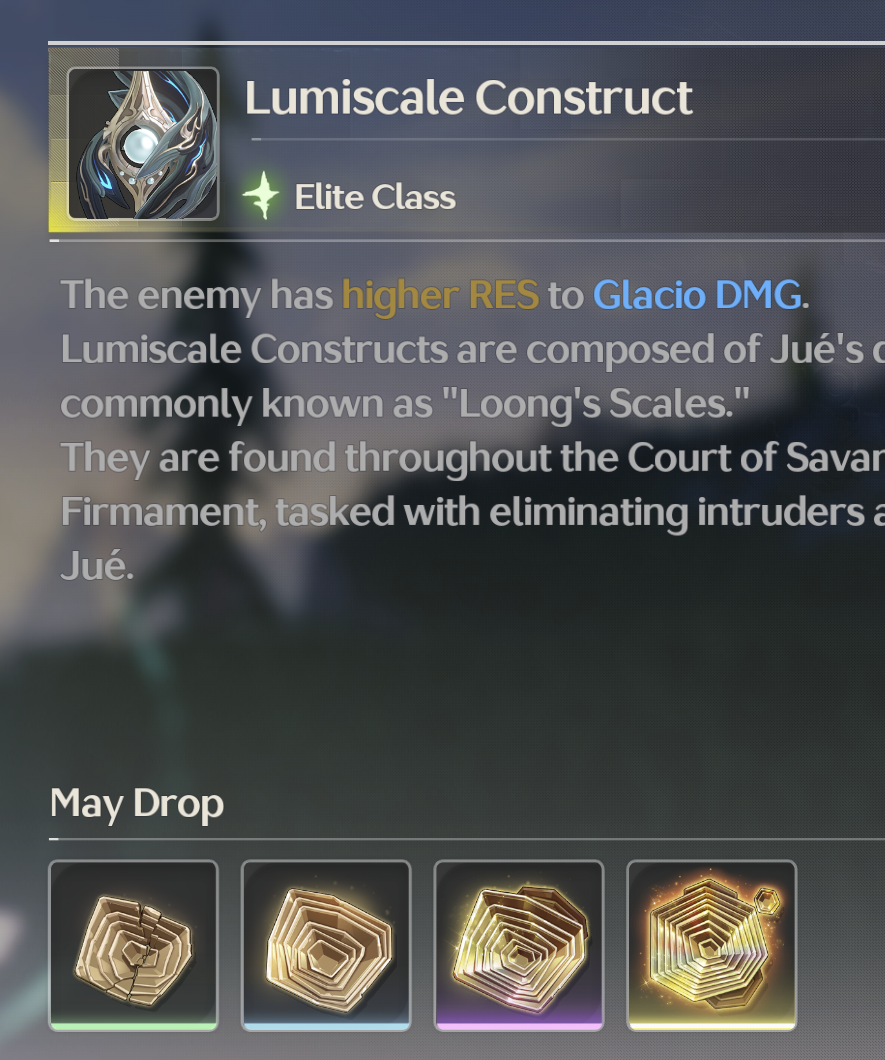The image size is (885, 1060).
Task: Click the line starting 'Lumiscale Constructs are composed'
Action: pyautogui.click(x=473, y=350)
